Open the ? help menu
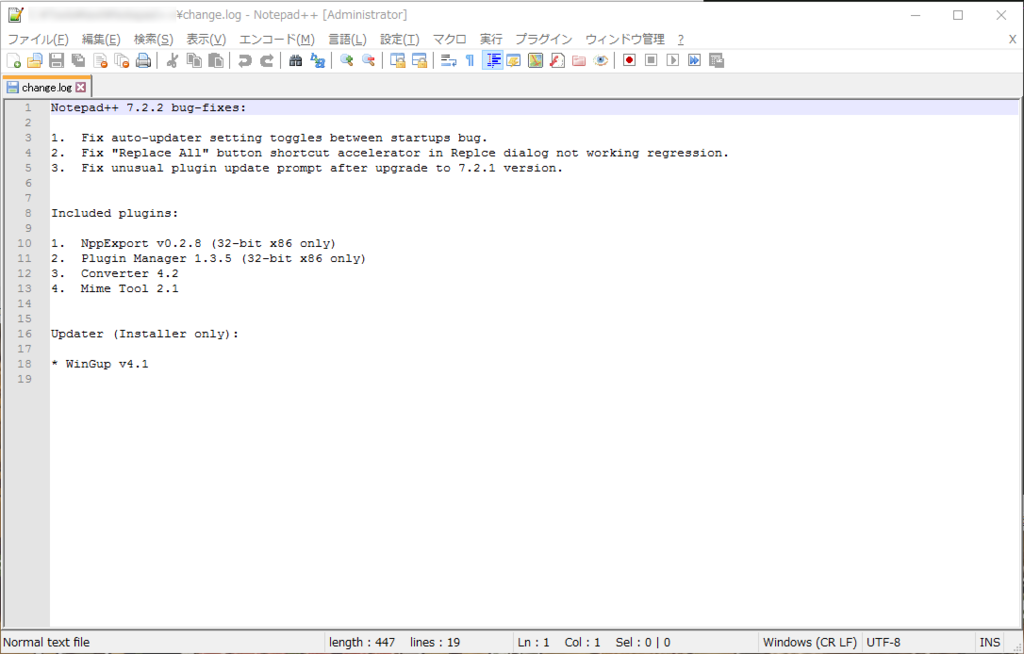1024x654 pixels. pos(680,39)
